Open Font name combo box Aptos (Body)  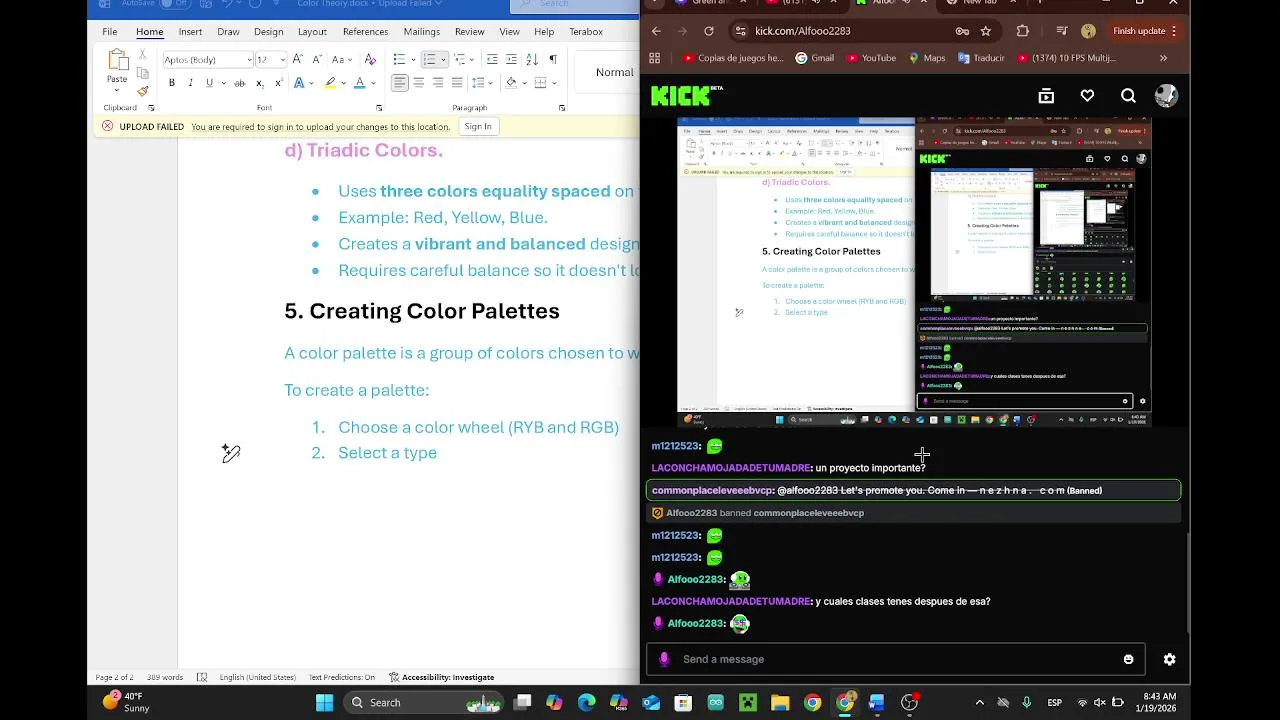[x=207, y=60]
